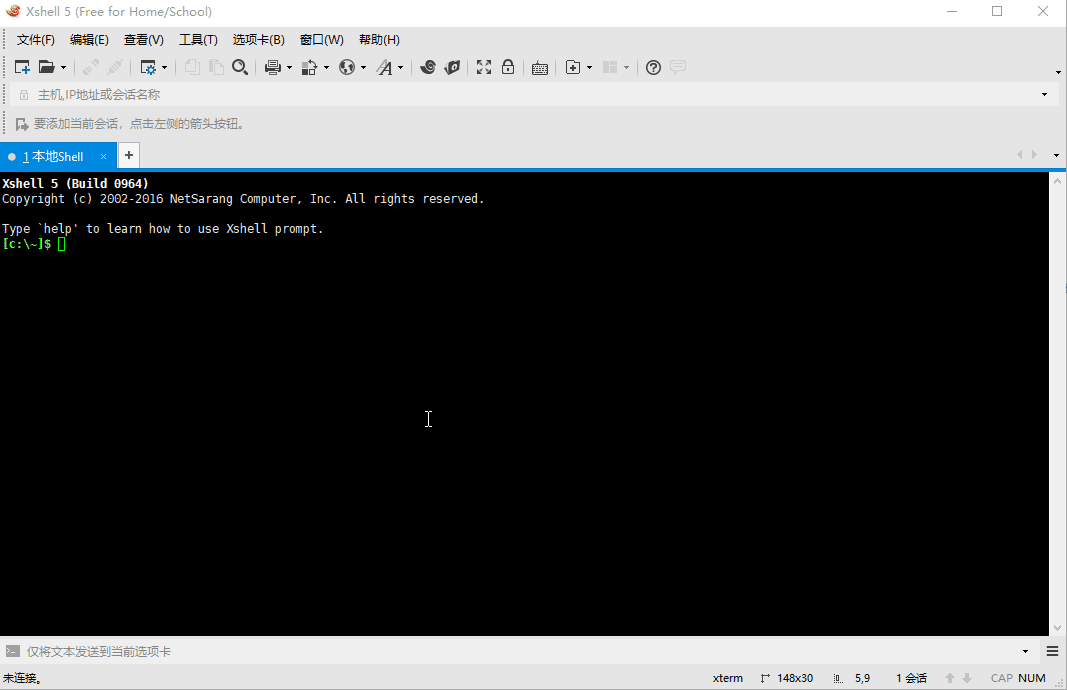Click the Copy toolbar icon

193,67
